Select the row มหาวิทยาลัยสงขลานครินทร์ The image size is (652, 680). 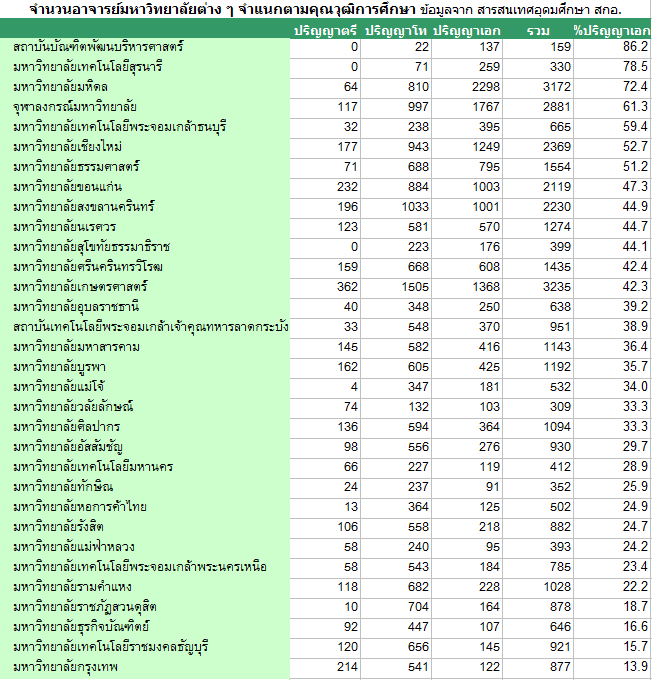point(325,207)
